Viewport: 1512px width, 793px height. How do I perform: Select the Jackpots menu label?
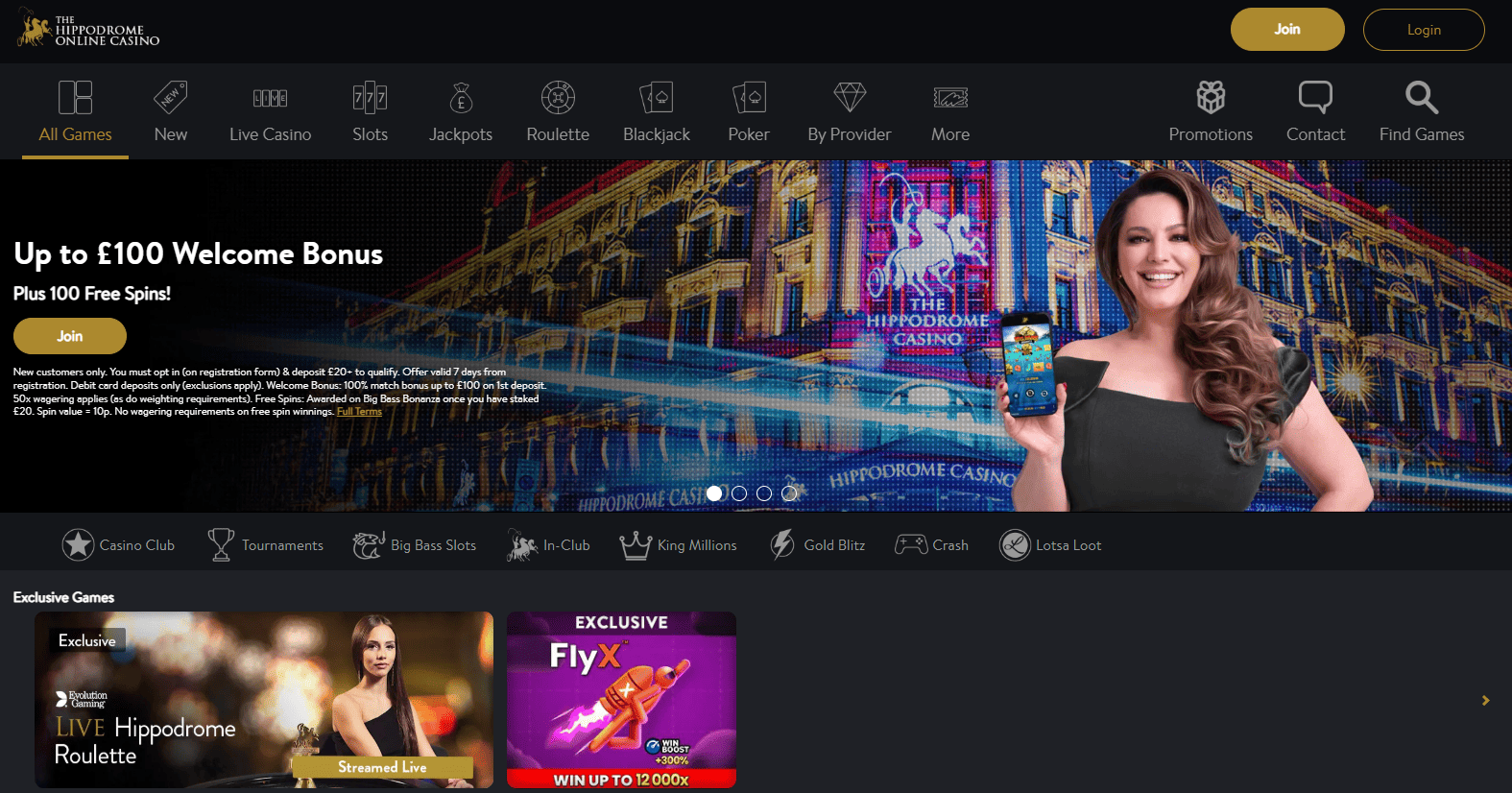[x=461, y=134]
